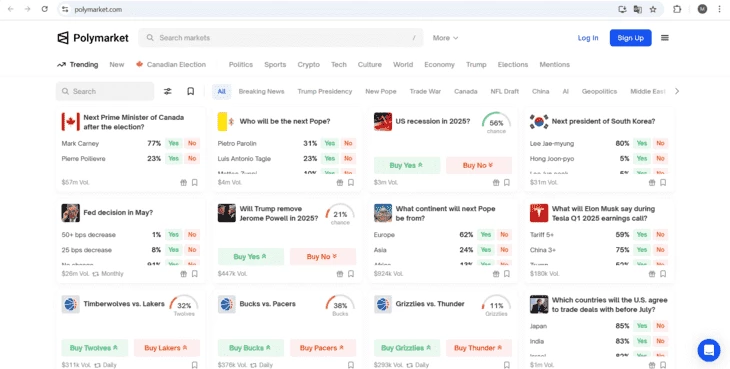Image resolution: width=730 pixels, height=369 pixels.
Task: Click the Canada flag market image
Action: coord(71,122)
